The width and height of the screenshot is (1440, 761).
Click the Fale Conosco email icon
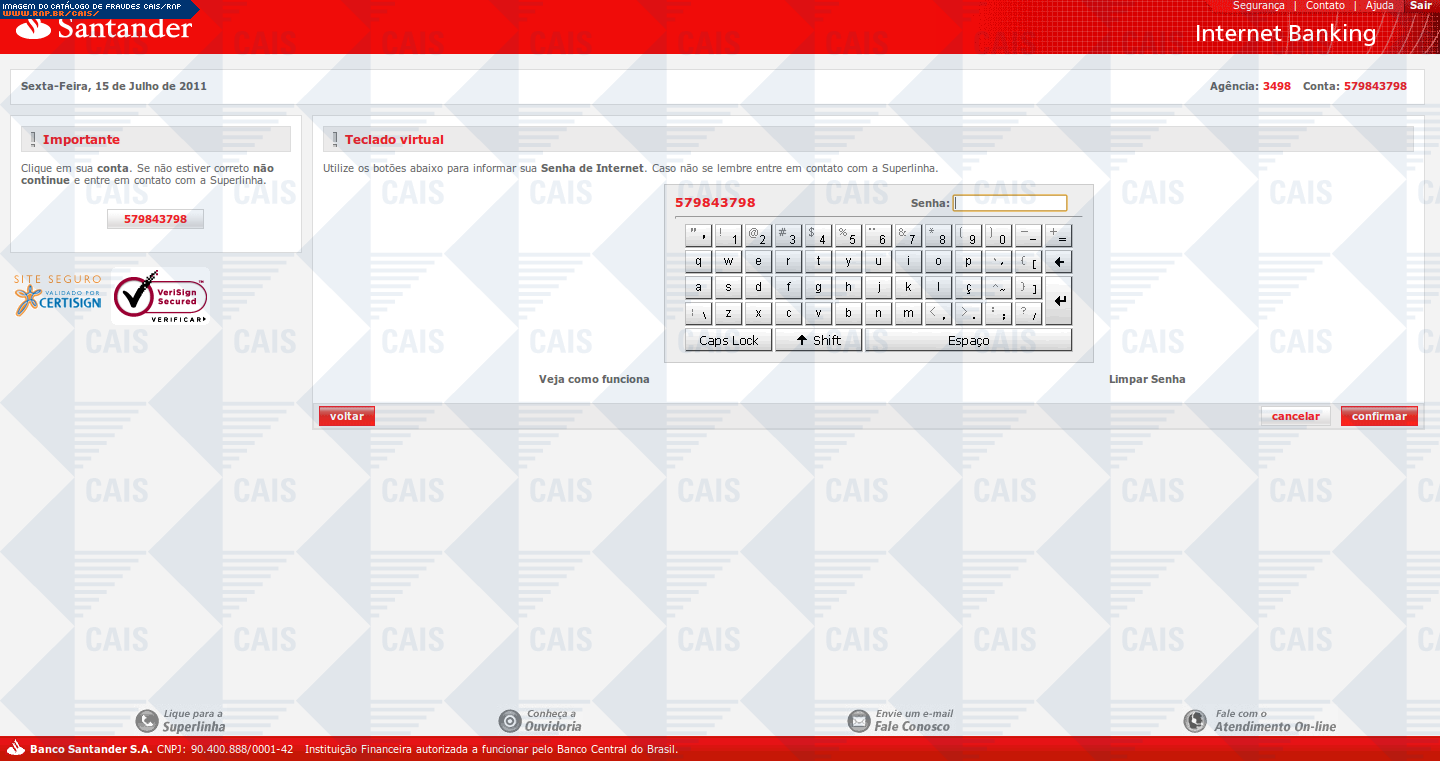859,720
